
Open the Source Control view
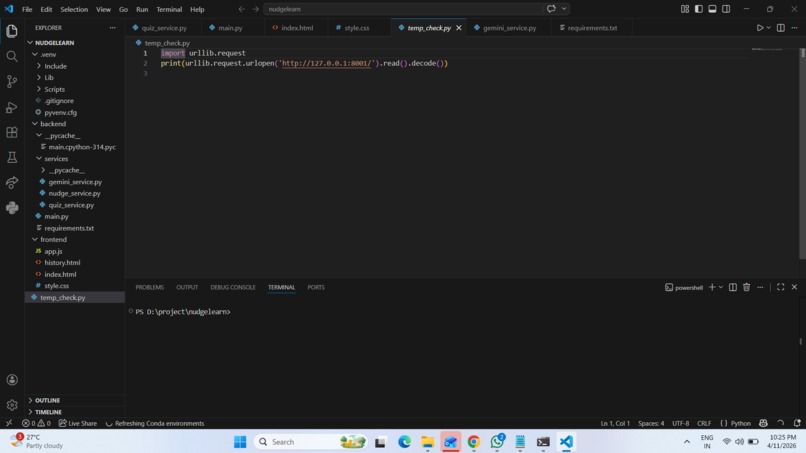(12, 81)
